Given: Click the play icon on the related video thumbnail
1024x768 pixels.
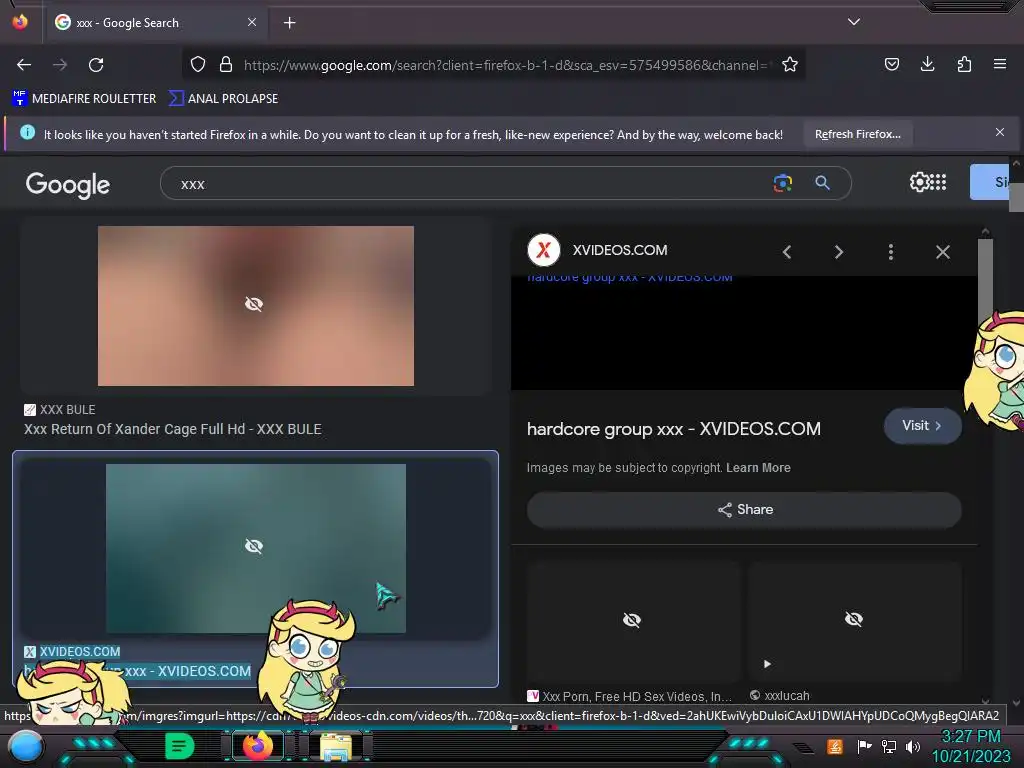Looking at the screenshot, I should tap(767, 664).
